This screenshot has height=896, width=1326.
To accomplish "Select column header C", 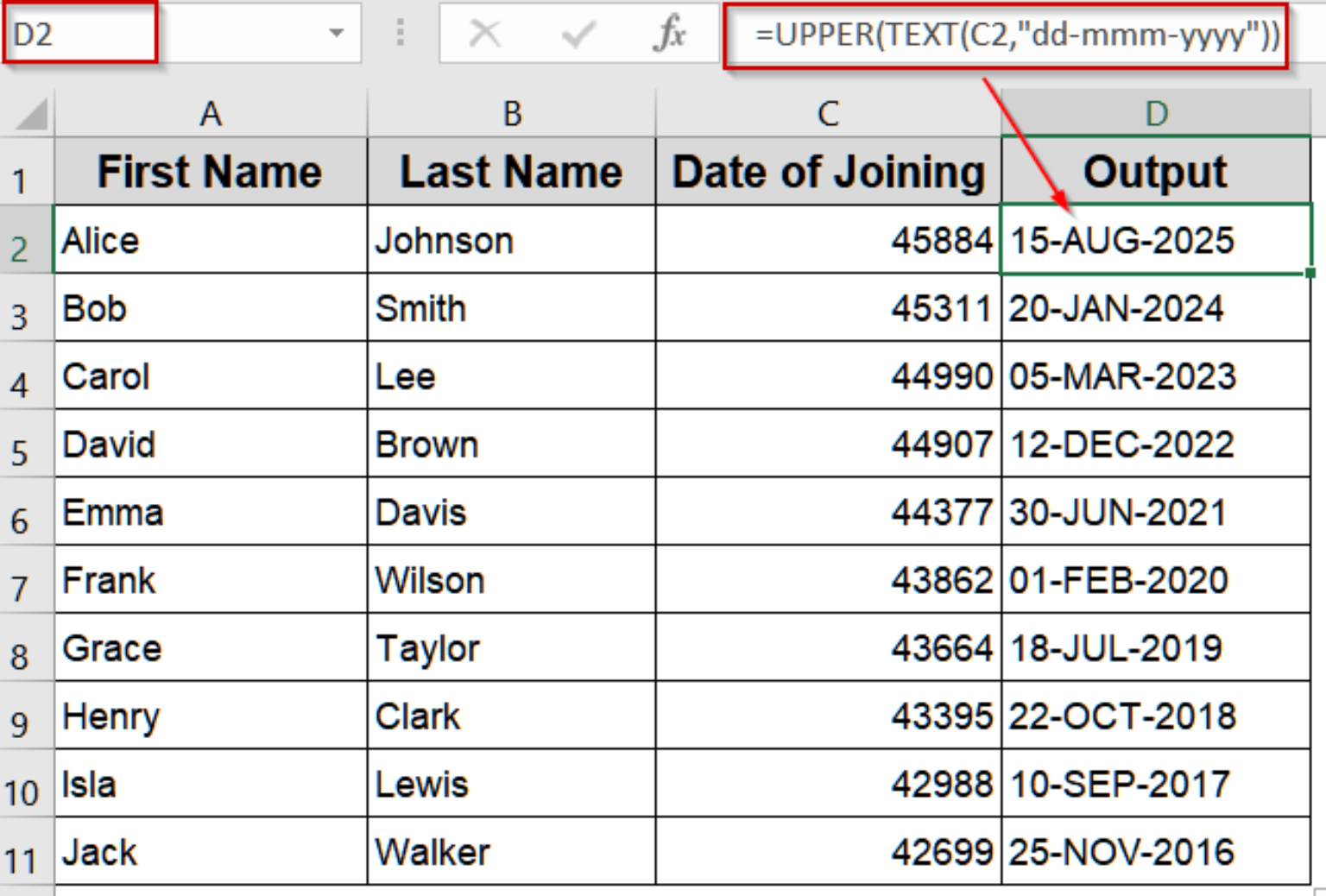I will tap(827, 112).
